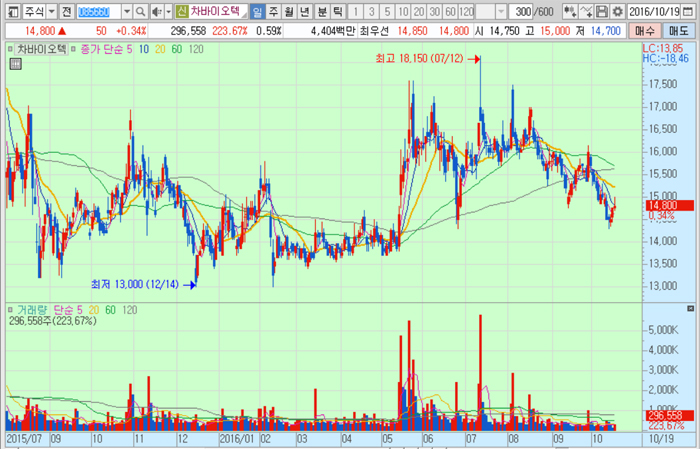Expand the dropdown beside the speaker icon
Screen dimensions: 700x449
click(166, 11)
